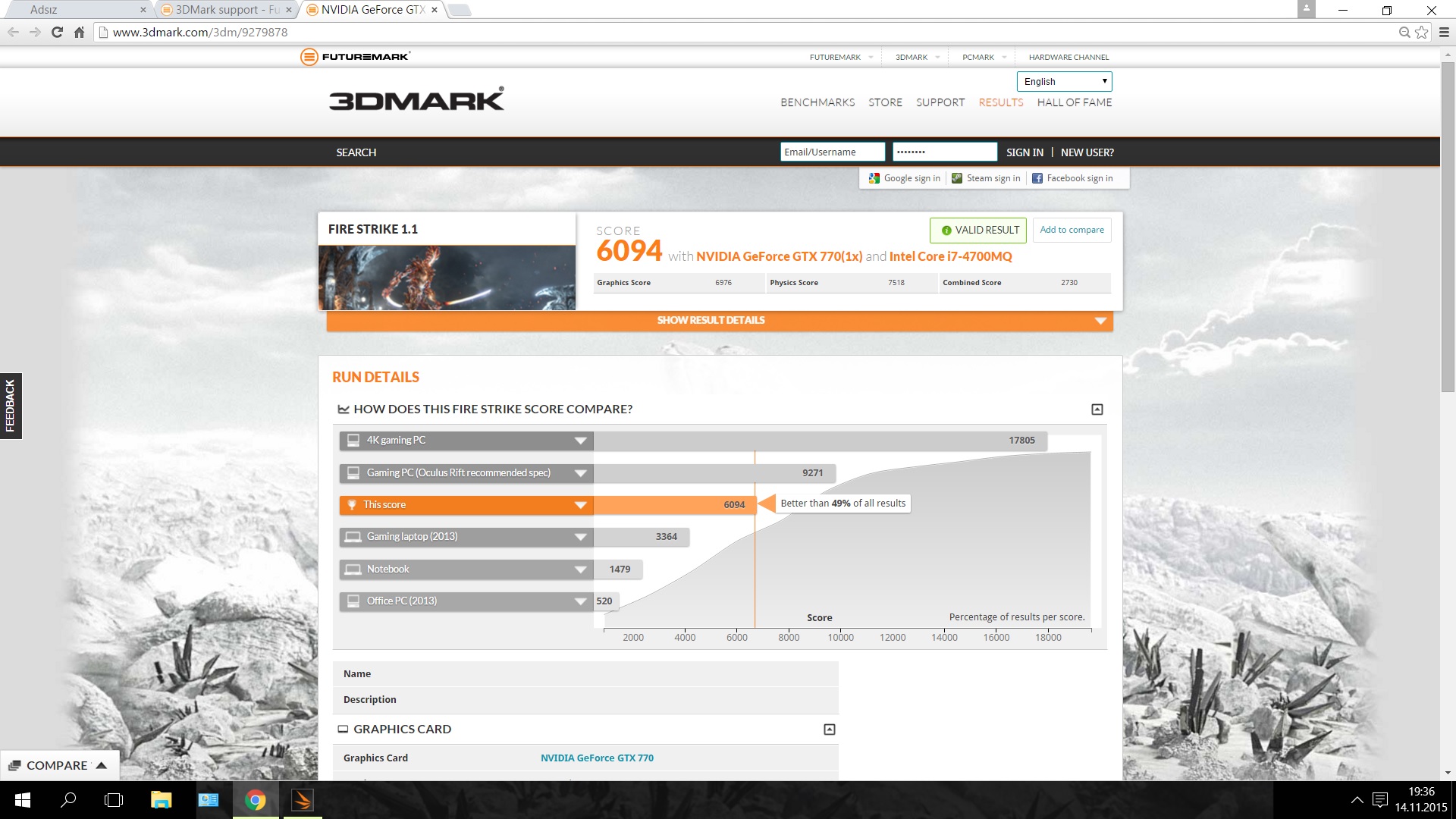This screenshot has width=1456, height=819.
Task: Click the Fire Strike thumbnail image
Action: (447, 278)
